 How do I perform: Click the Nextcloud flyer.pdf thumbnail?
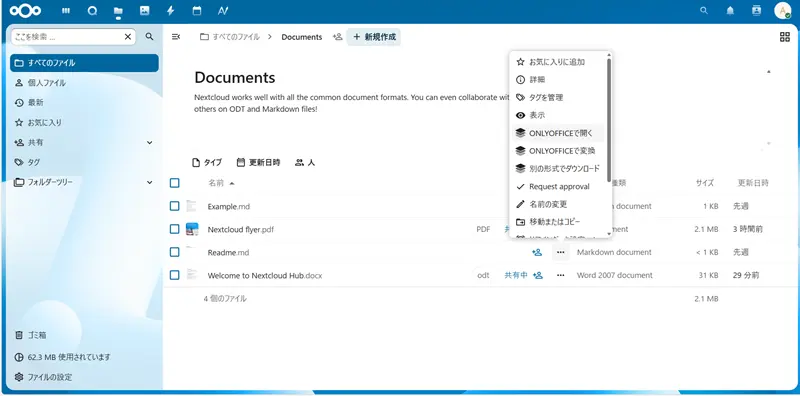tap(192, 229)
